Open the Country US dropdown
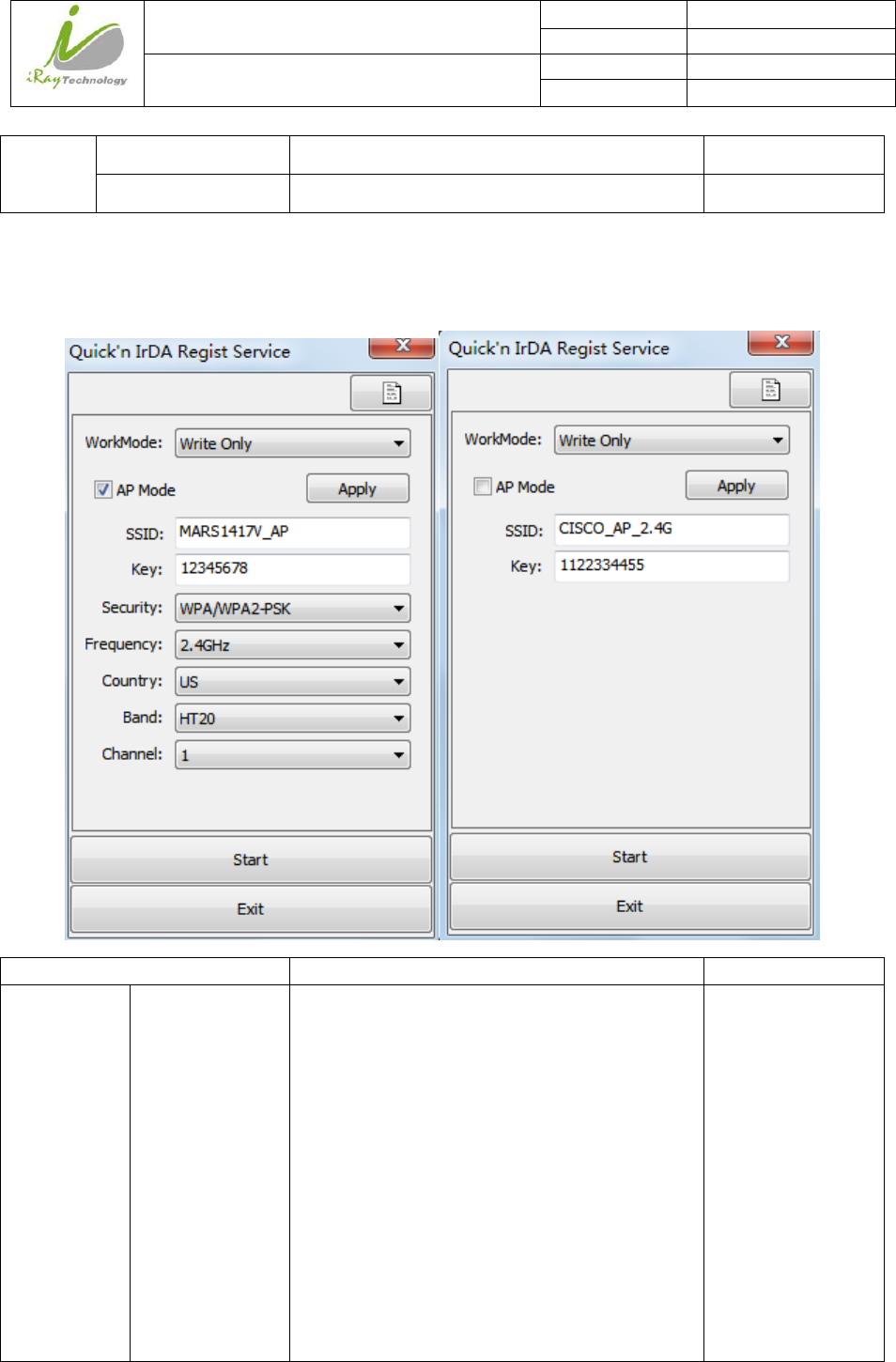 (x=293, y=682)
